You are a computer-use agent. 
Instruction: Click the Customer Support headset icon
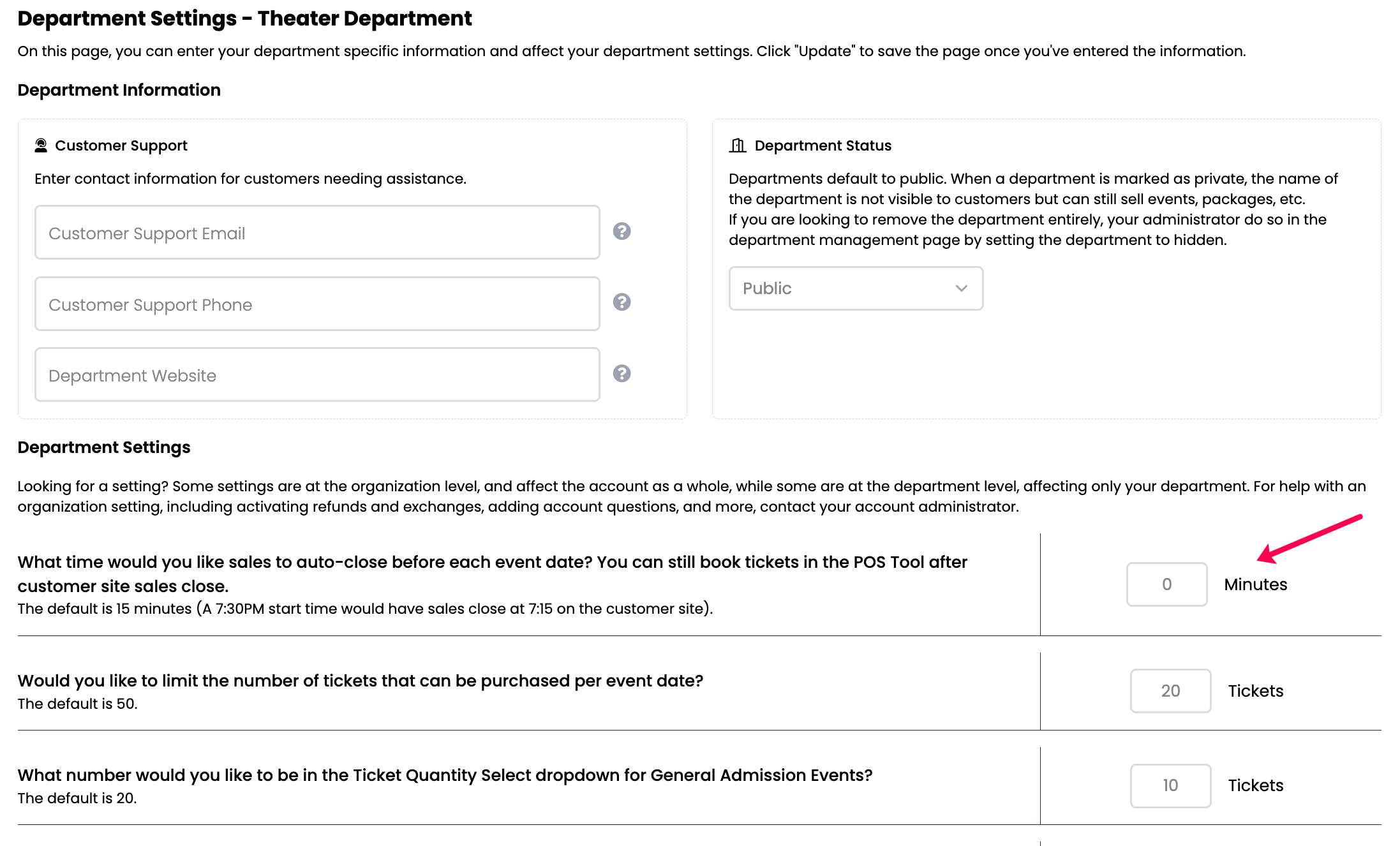pos(41,145)
